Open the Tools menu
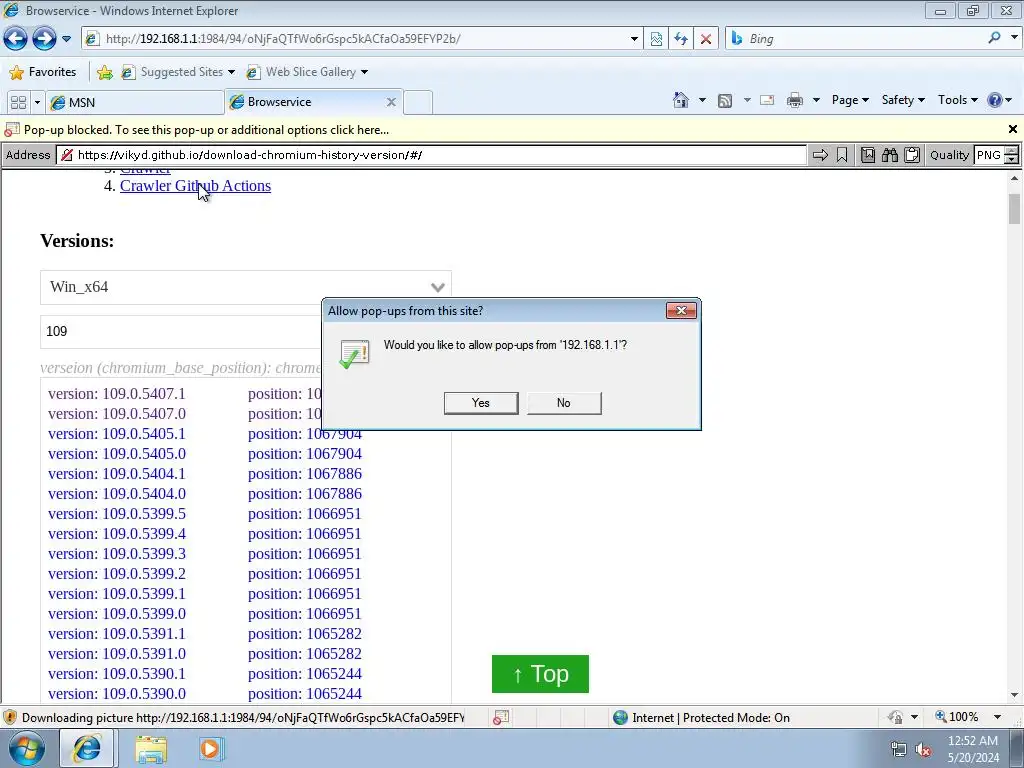This screenshot has height=768, width=1024. point(957,100)
